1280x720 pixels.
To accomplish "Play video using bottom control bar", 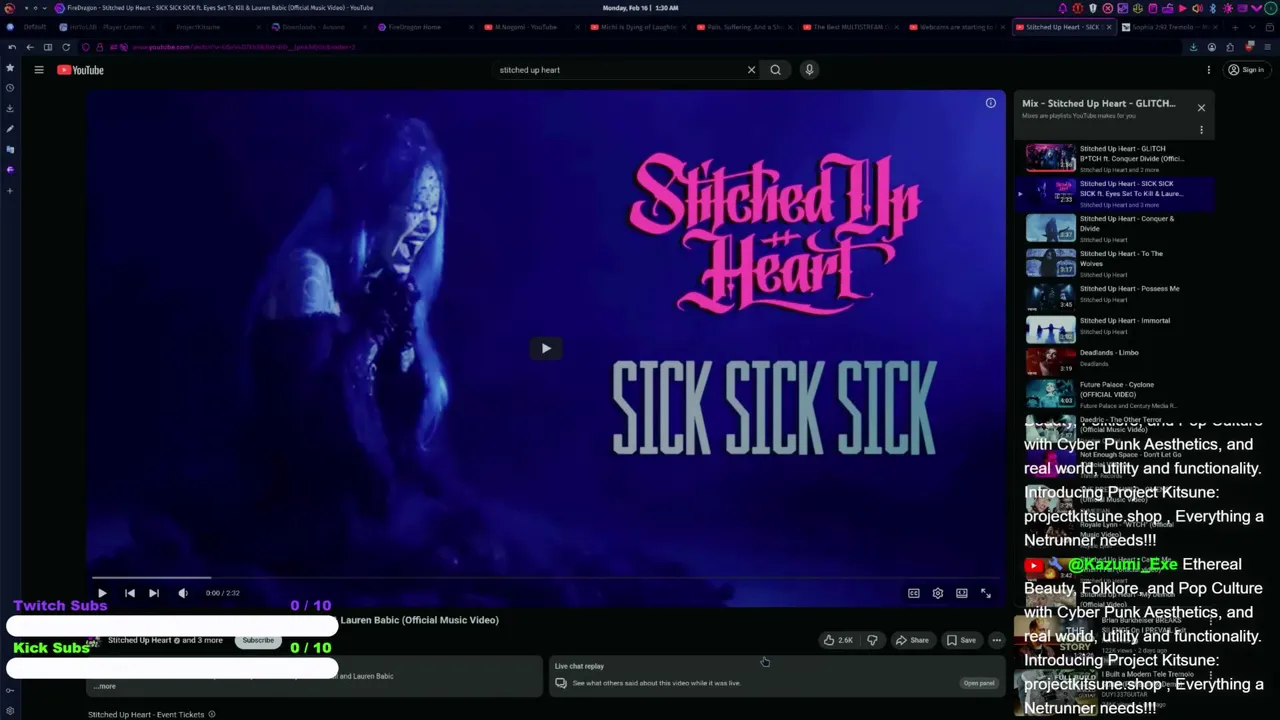I will [x=102, y=593].
